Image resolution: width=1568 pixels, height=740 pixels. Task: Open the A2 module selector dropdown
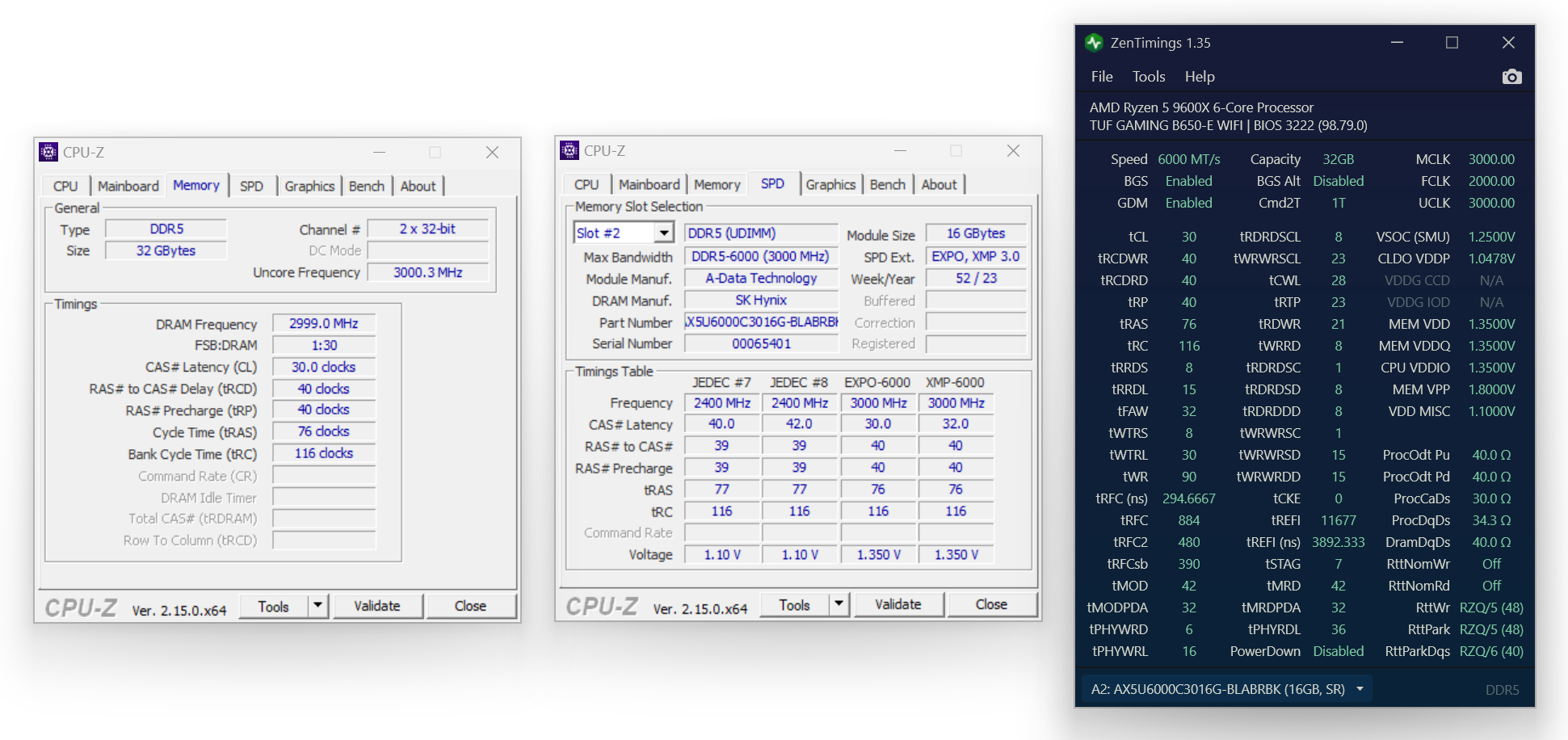coord(1360,689)
